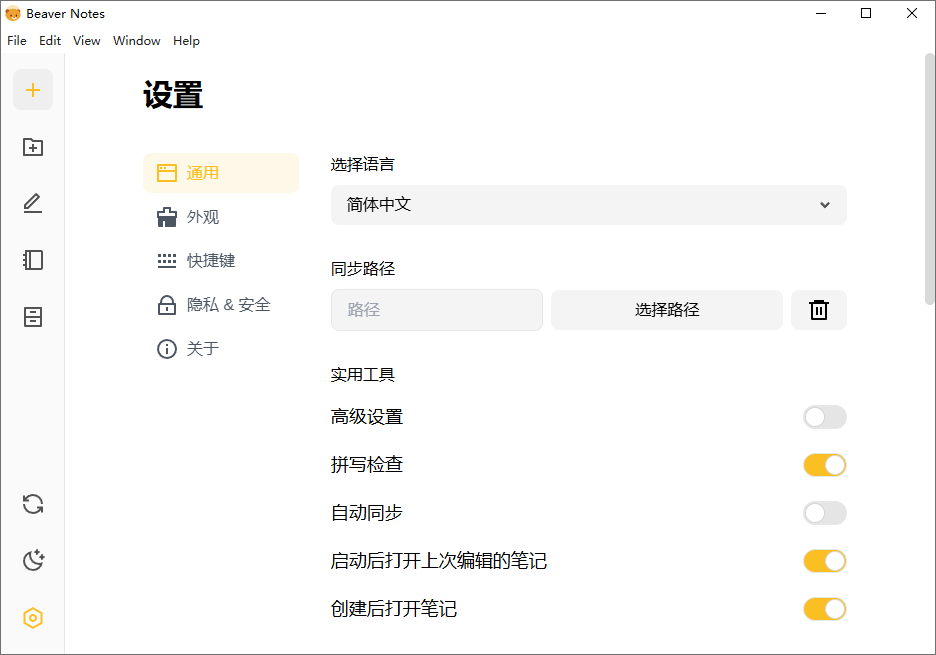Open the 选择语言 language dropdown

tap(588, 205)
